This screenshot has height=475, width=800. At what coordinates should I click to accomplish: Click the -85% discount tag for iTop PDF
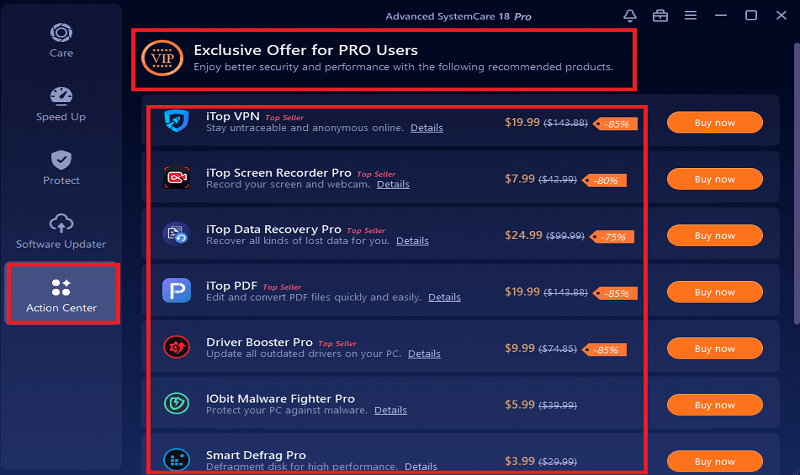tap(615, 293)
